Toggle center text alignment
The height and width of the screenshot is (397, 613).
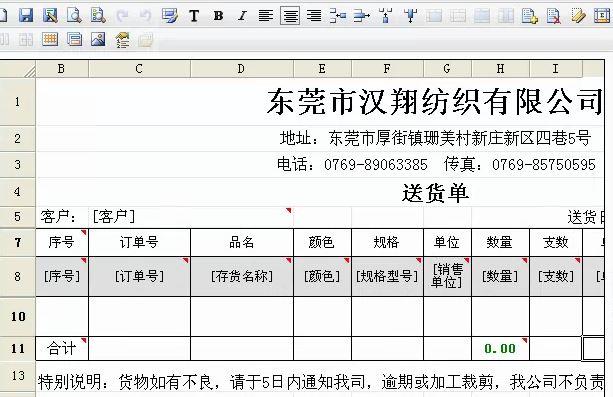(290, 16)
